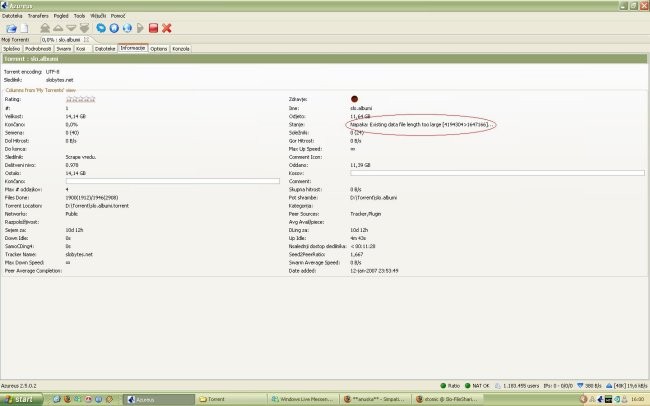Switch to Windows Live Messenger taskbar button
Viewport: 650px width, 406px height.
(303, 399)
